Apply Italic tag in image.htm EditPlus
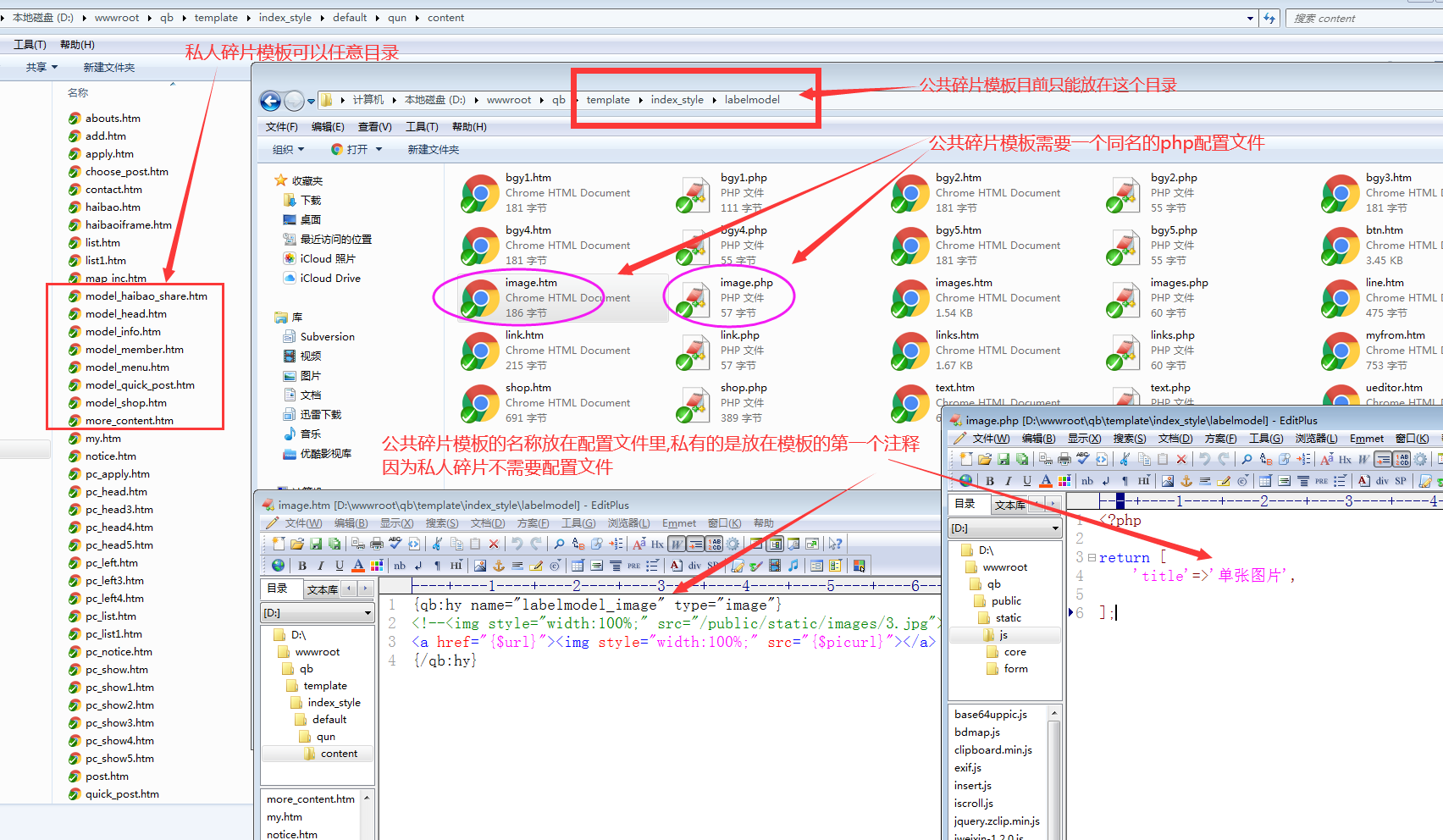 coord(321,565)
